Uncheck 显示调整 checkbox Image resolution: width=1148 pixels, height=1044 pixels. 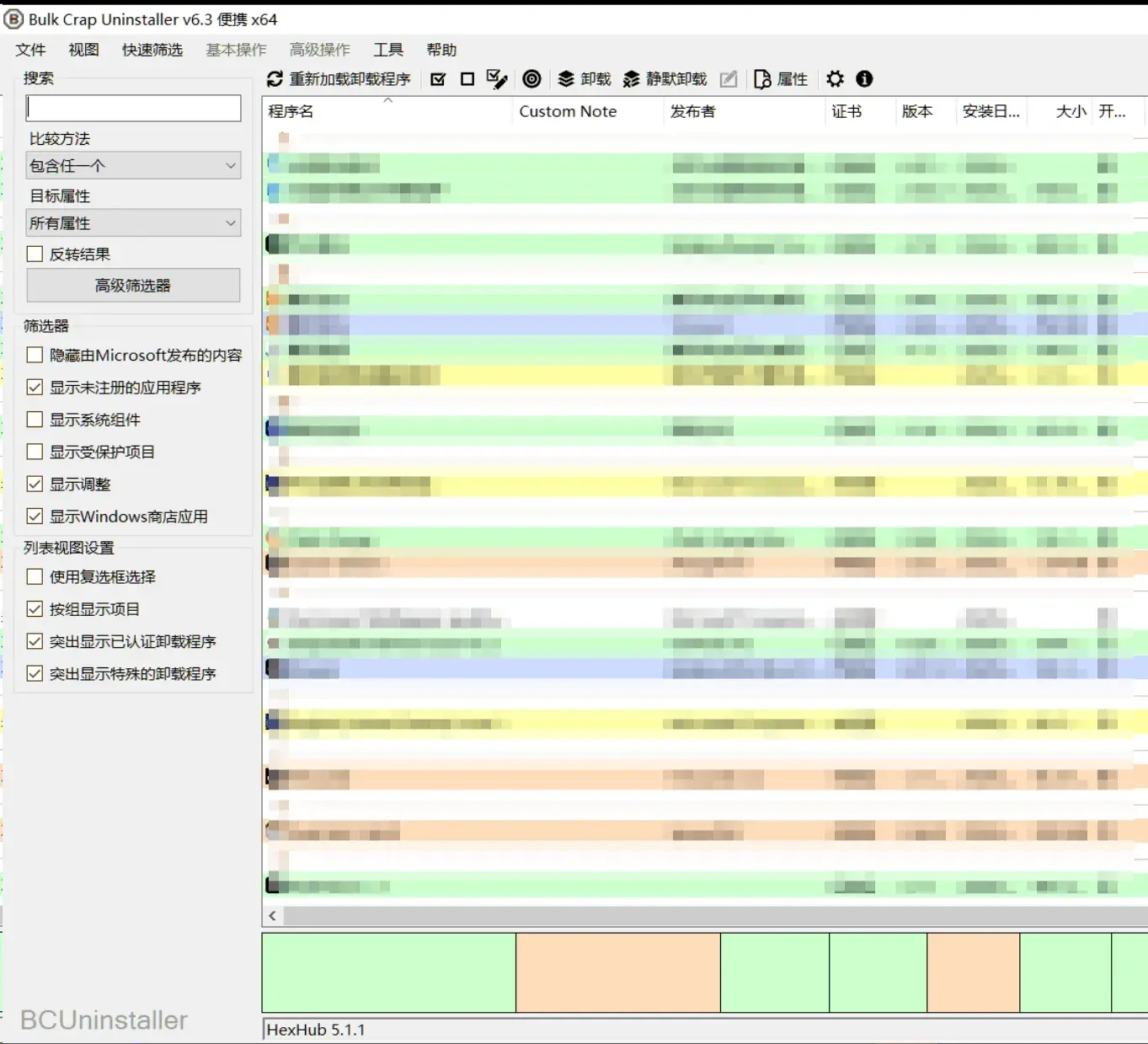pyautogui.click(x=35, y=484)
